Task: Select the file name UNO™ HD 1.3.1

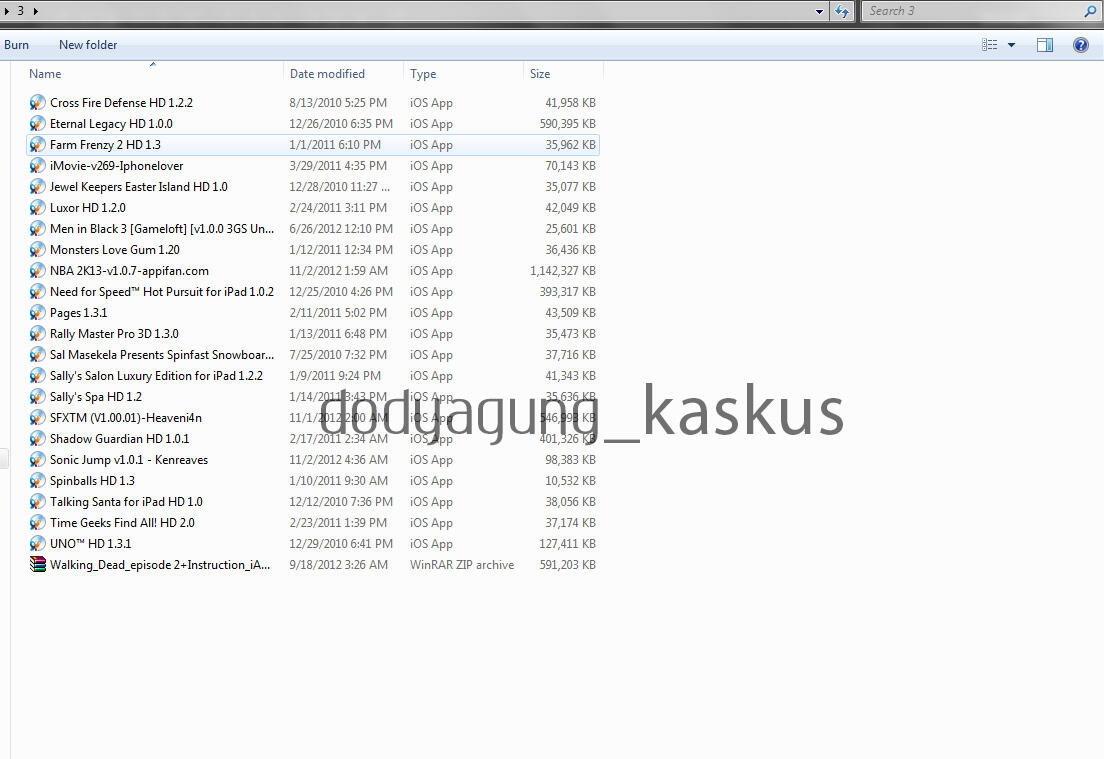Action: (90, 544)
